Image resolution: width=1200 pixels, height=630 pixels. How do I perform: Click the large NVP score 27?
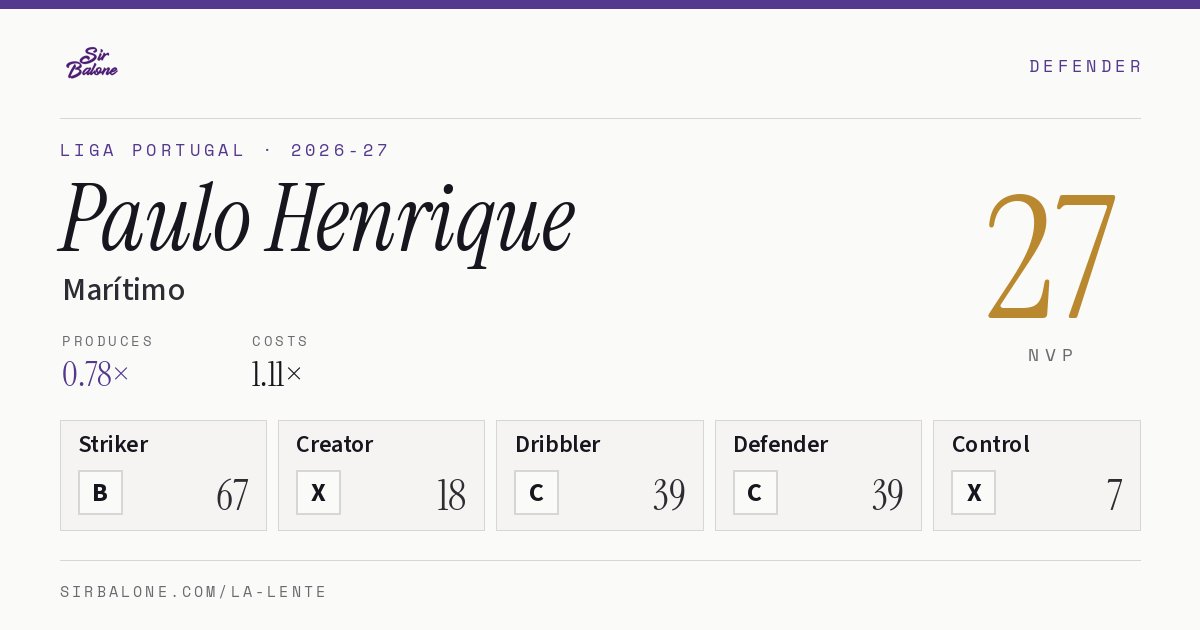(1051, 256)
